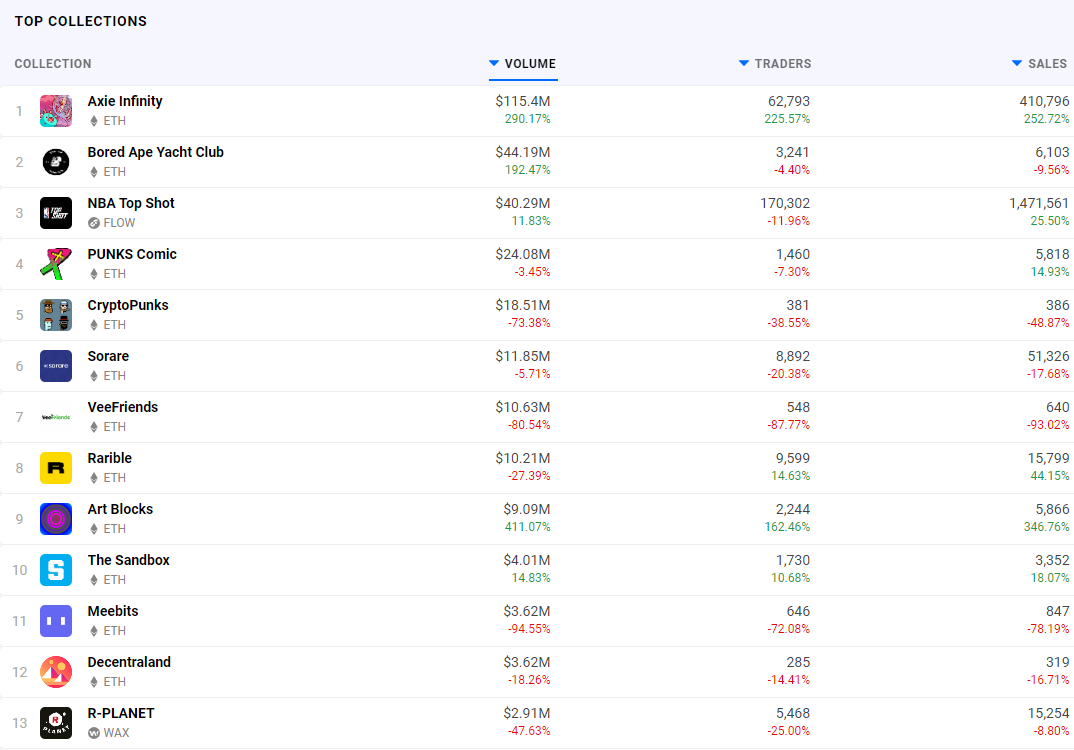Open the Bored Ape Yacht Club link
Viewport: 1074px width, 750px height.
[x=155, y=152]
